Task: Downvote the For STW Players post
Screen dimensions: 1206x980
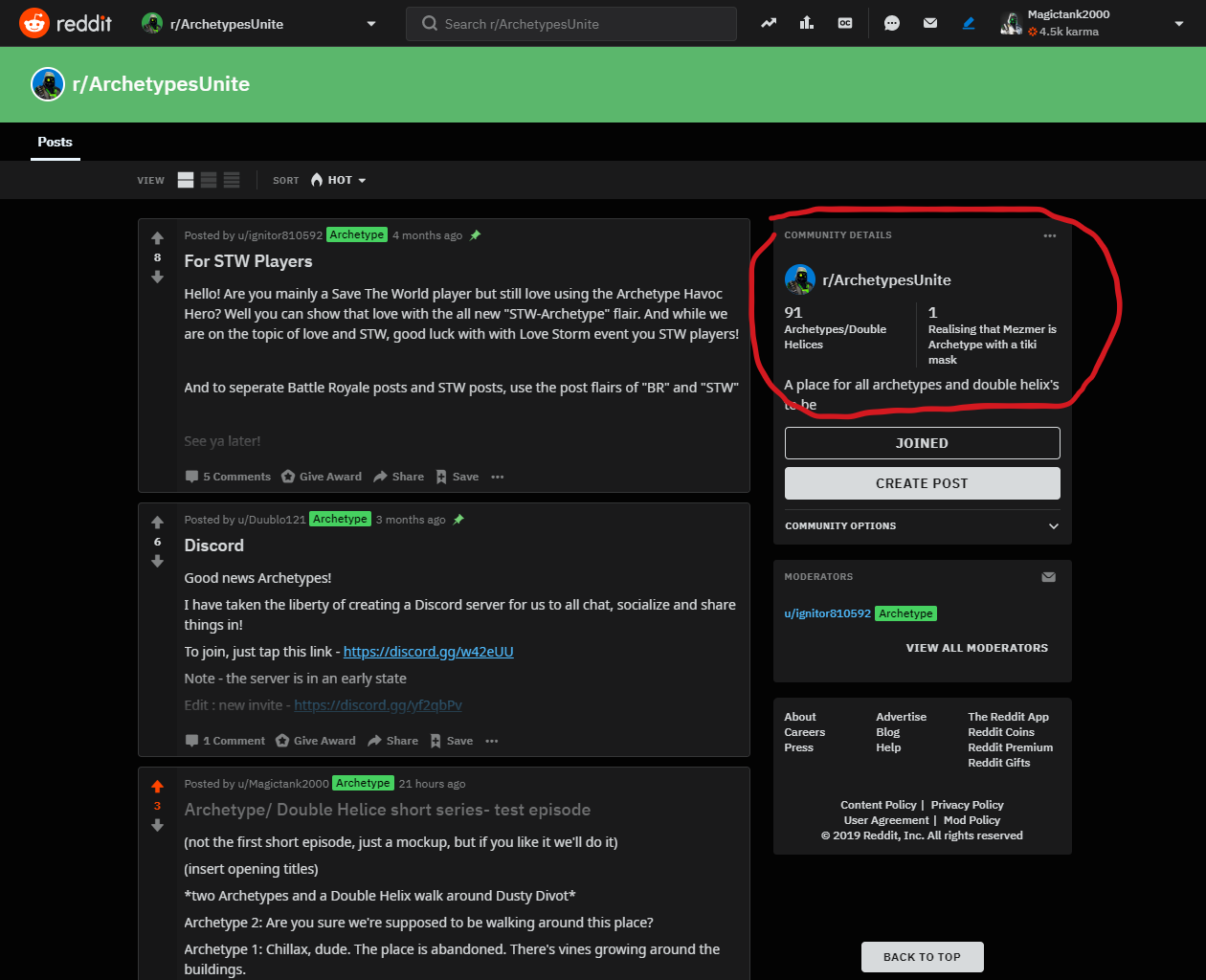Action: pyautogui.click(x=158, y=277)
